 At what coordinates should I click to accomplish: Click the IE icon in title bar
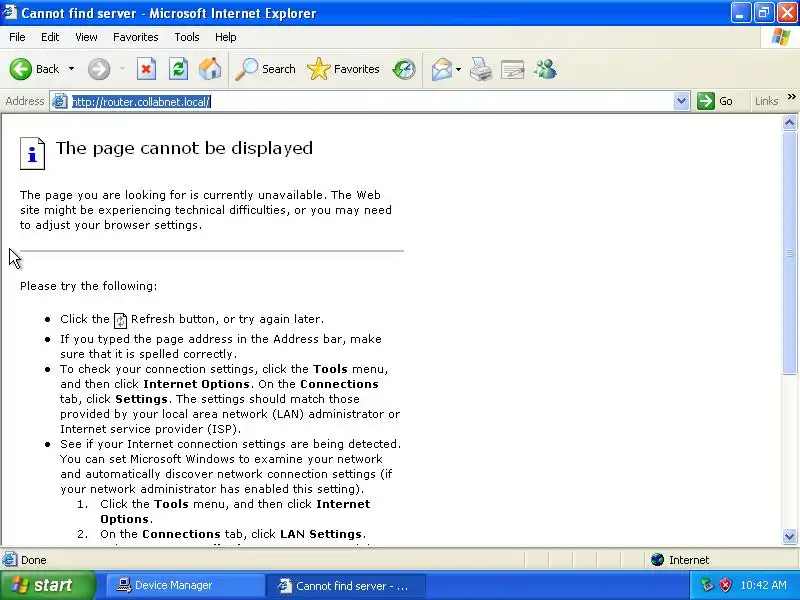pos(10,12)
